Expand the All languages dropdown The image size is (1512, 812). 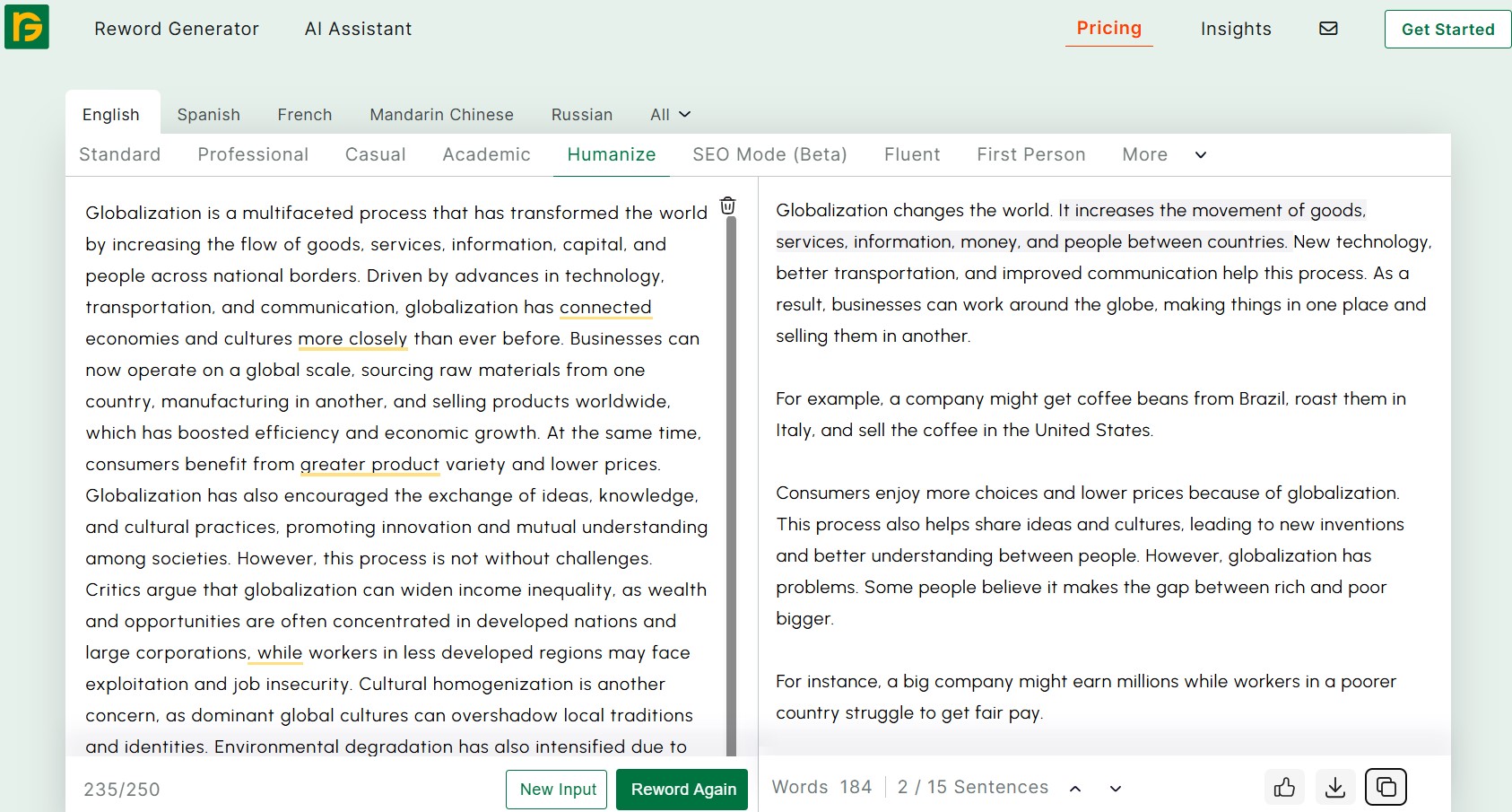point(670,115)
